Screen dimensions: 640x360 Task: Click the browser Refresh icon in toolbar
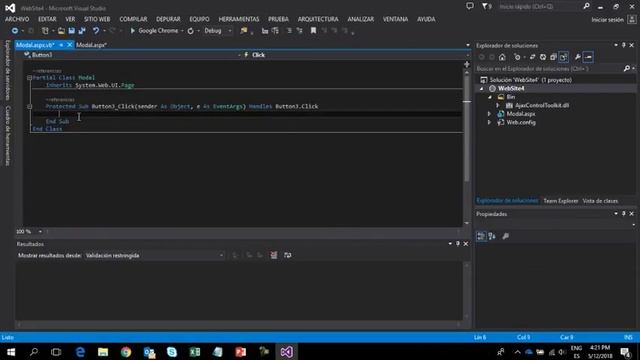[x=191, y=31]
